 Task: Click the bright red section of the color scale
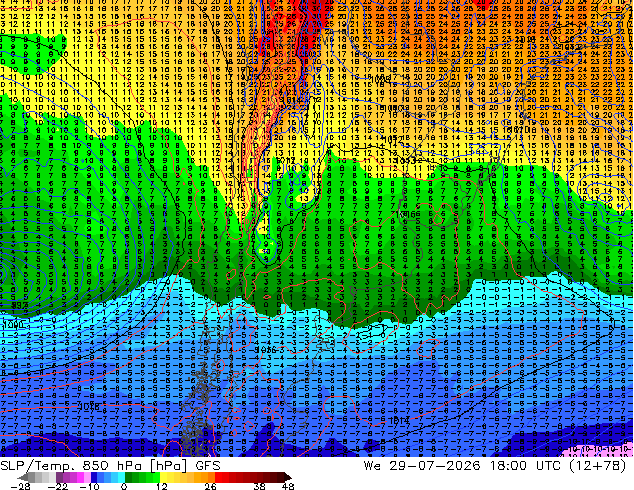[x=222, y=477]
